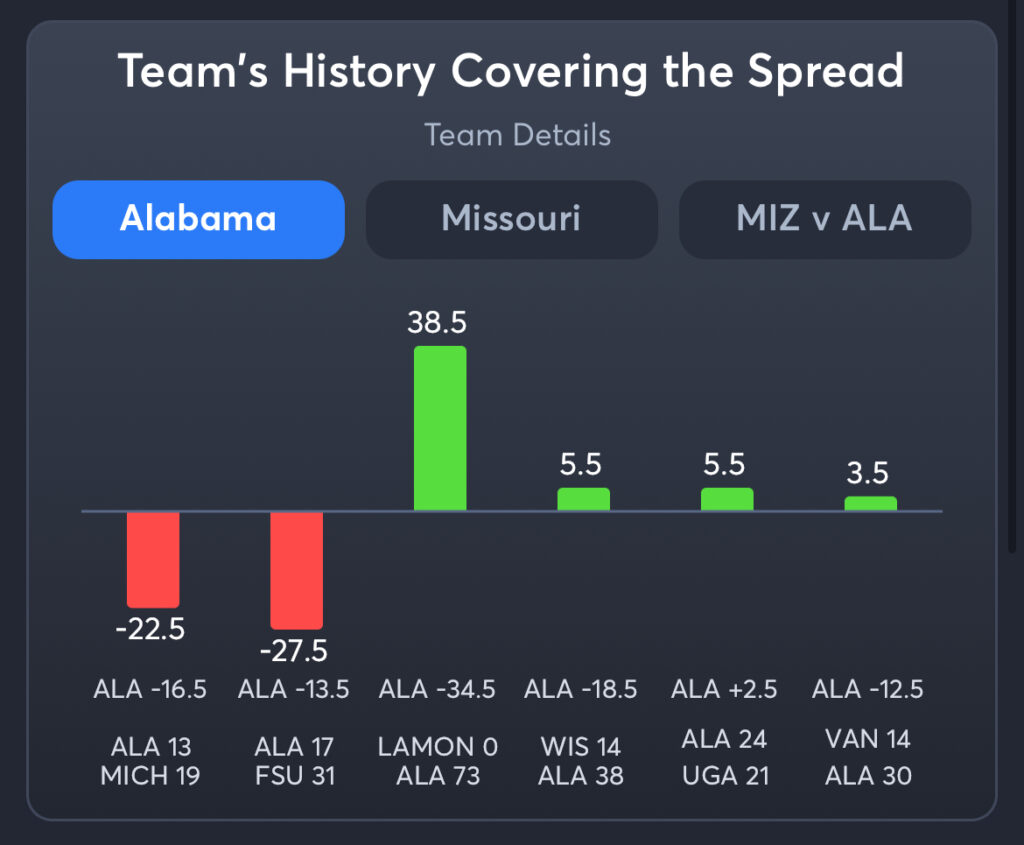Click the red -22.5 bar
The image size is (1024, 845).
(x=153, y=559)
